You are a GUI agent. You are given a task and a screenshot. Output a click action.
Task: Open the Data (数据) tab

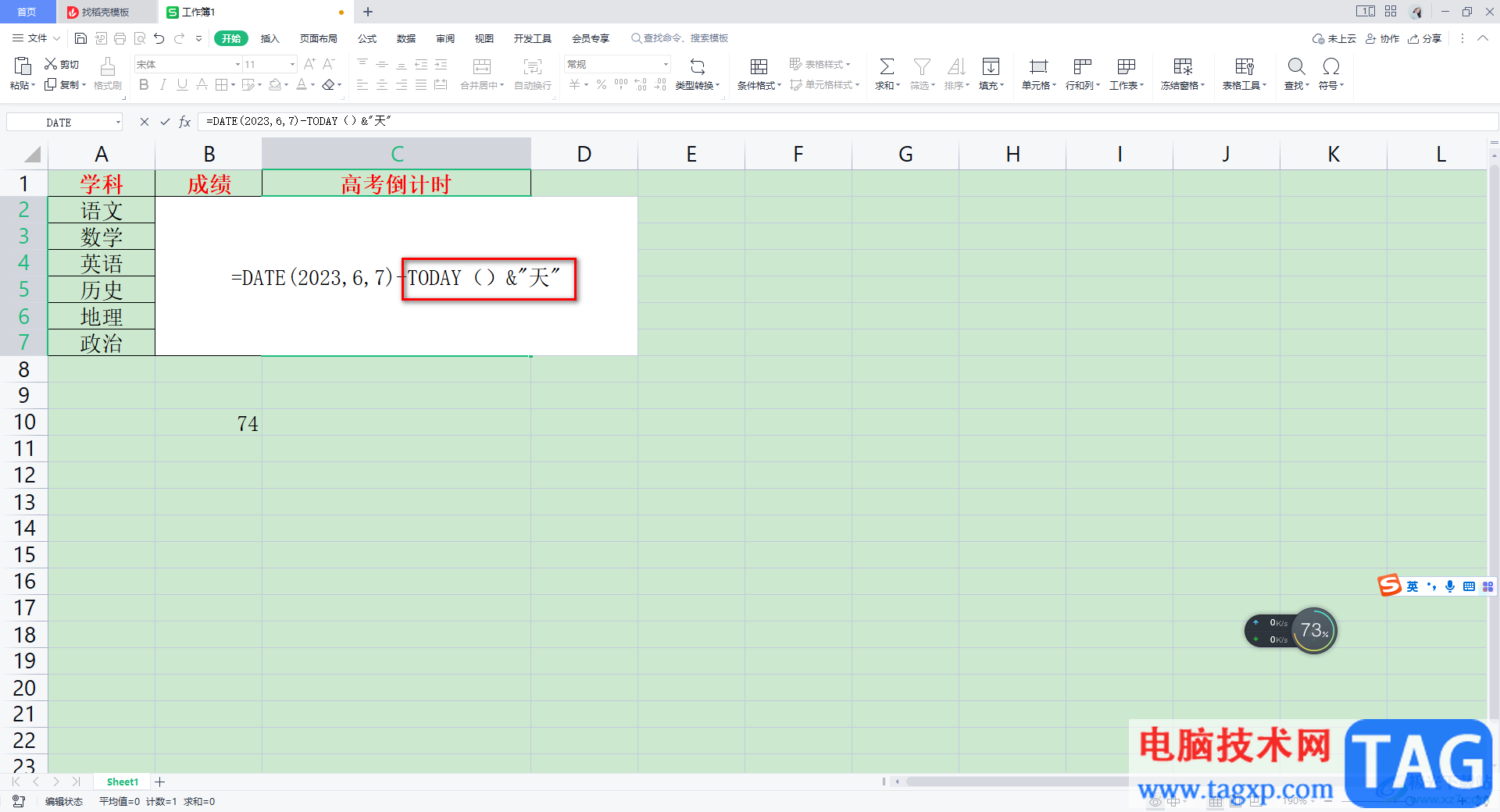click(x=406, y=38)
